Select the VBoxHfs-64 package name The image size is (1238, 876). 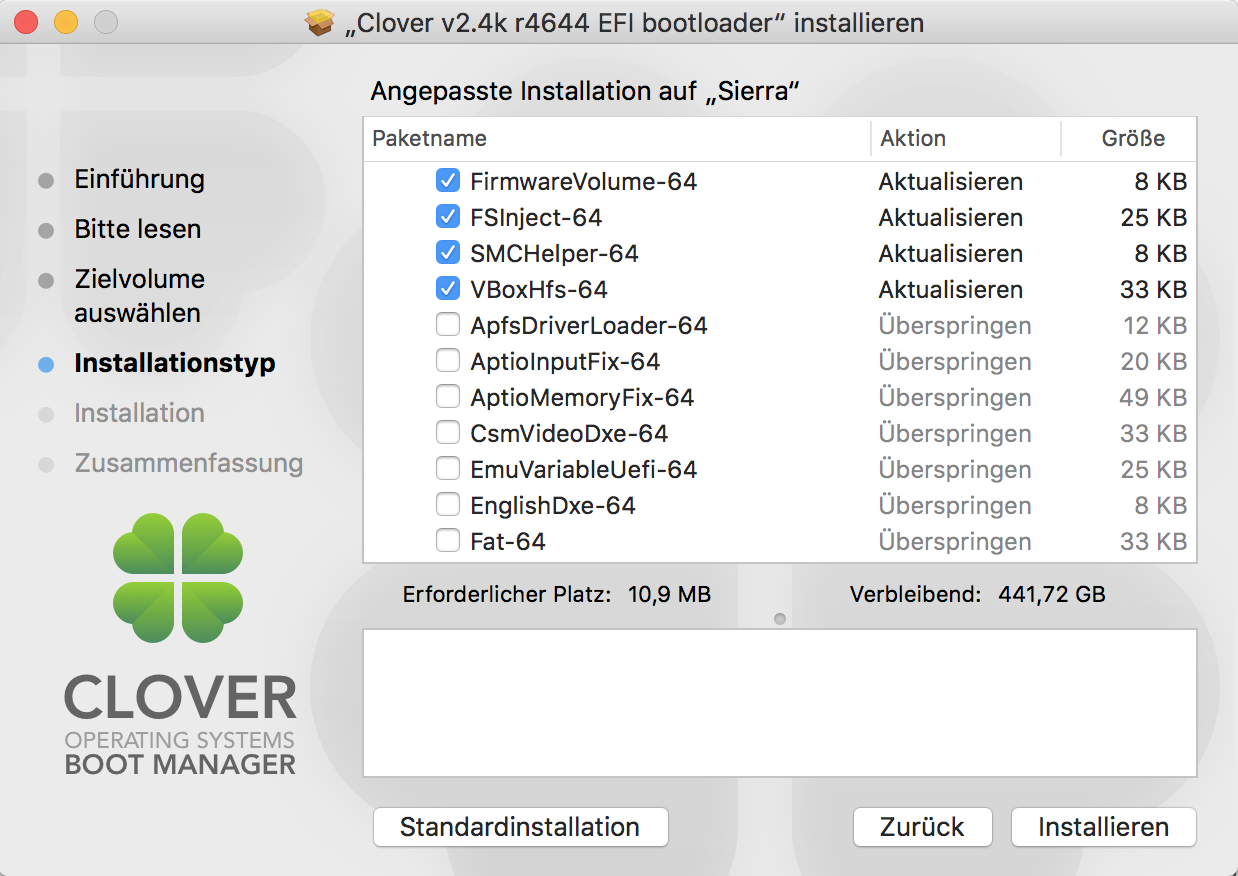[x=539, y=289]
